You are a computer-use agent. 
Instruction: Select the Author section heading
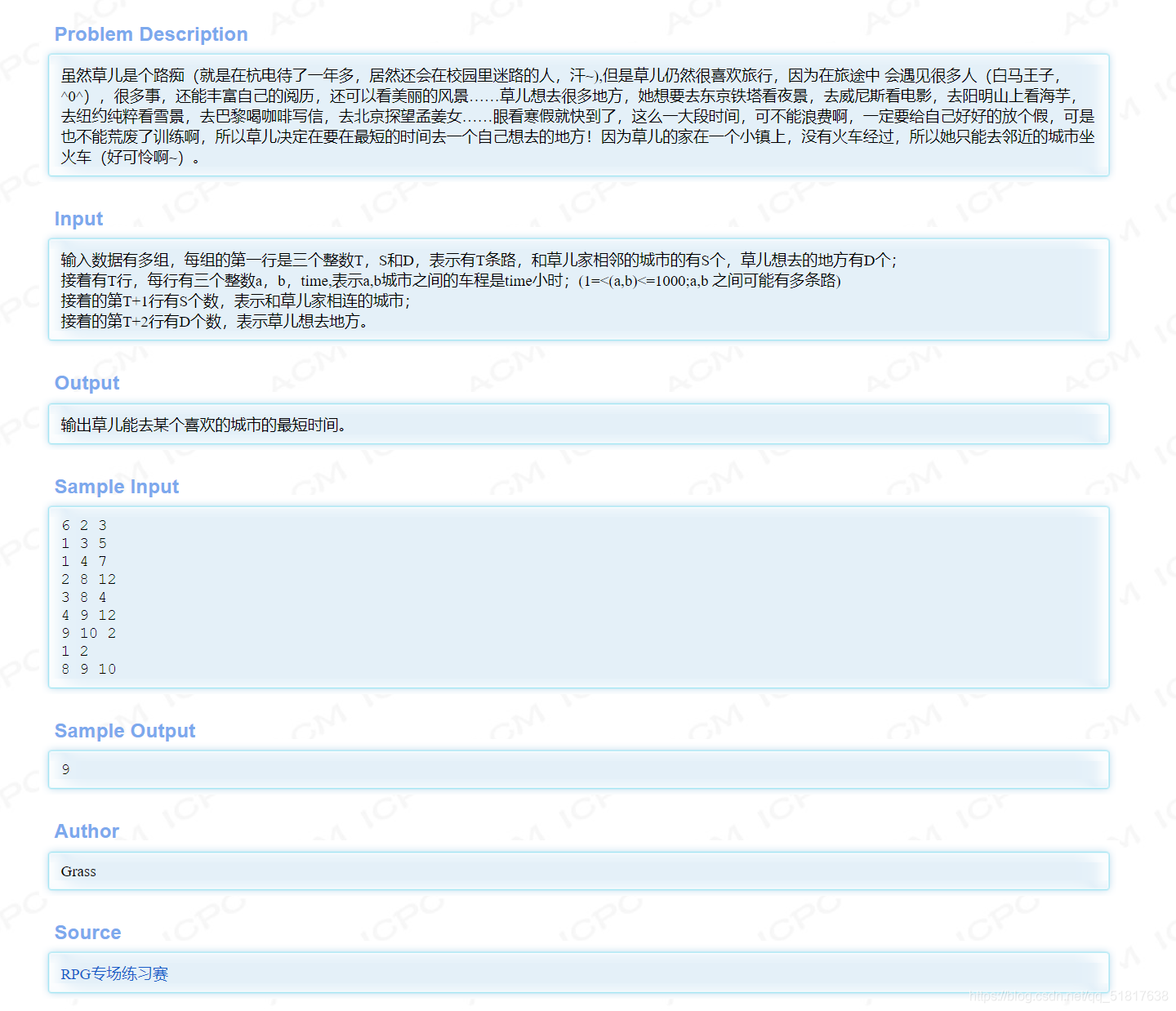point(87,831)
